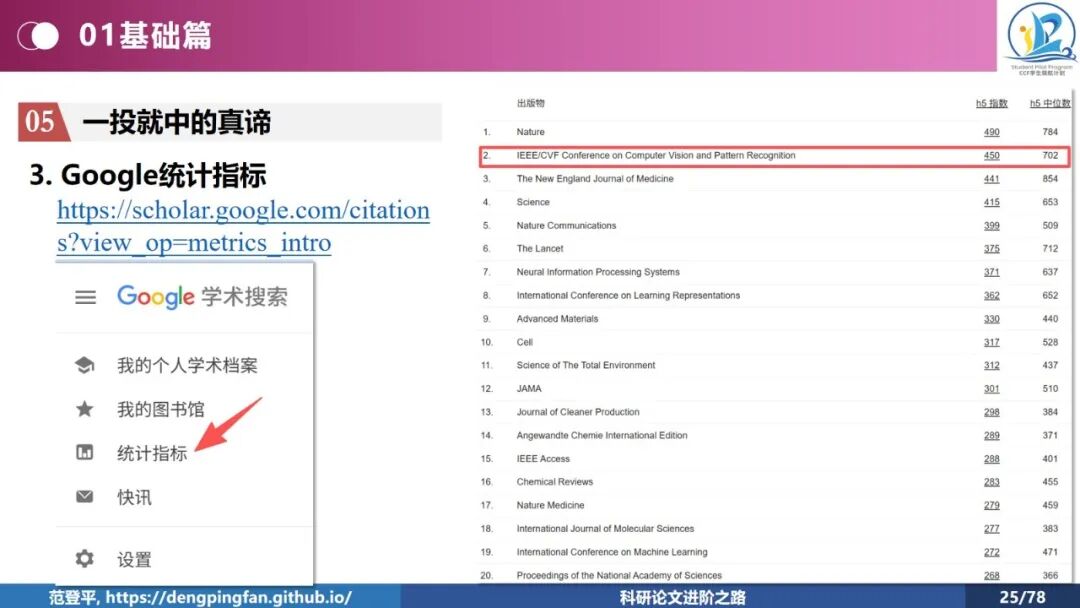Click the gear icon for 设置
This screenshot has height=608, width=1080.
pos(85,558)
